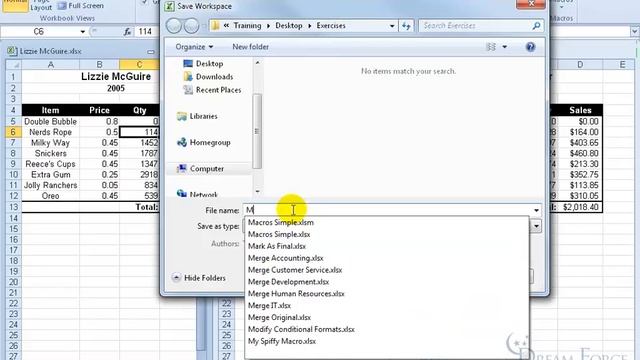Click the Lizzie McGuire title cell
Image resolution: width=640 pixels, height=360 pixels.
[x=116, y=77]
